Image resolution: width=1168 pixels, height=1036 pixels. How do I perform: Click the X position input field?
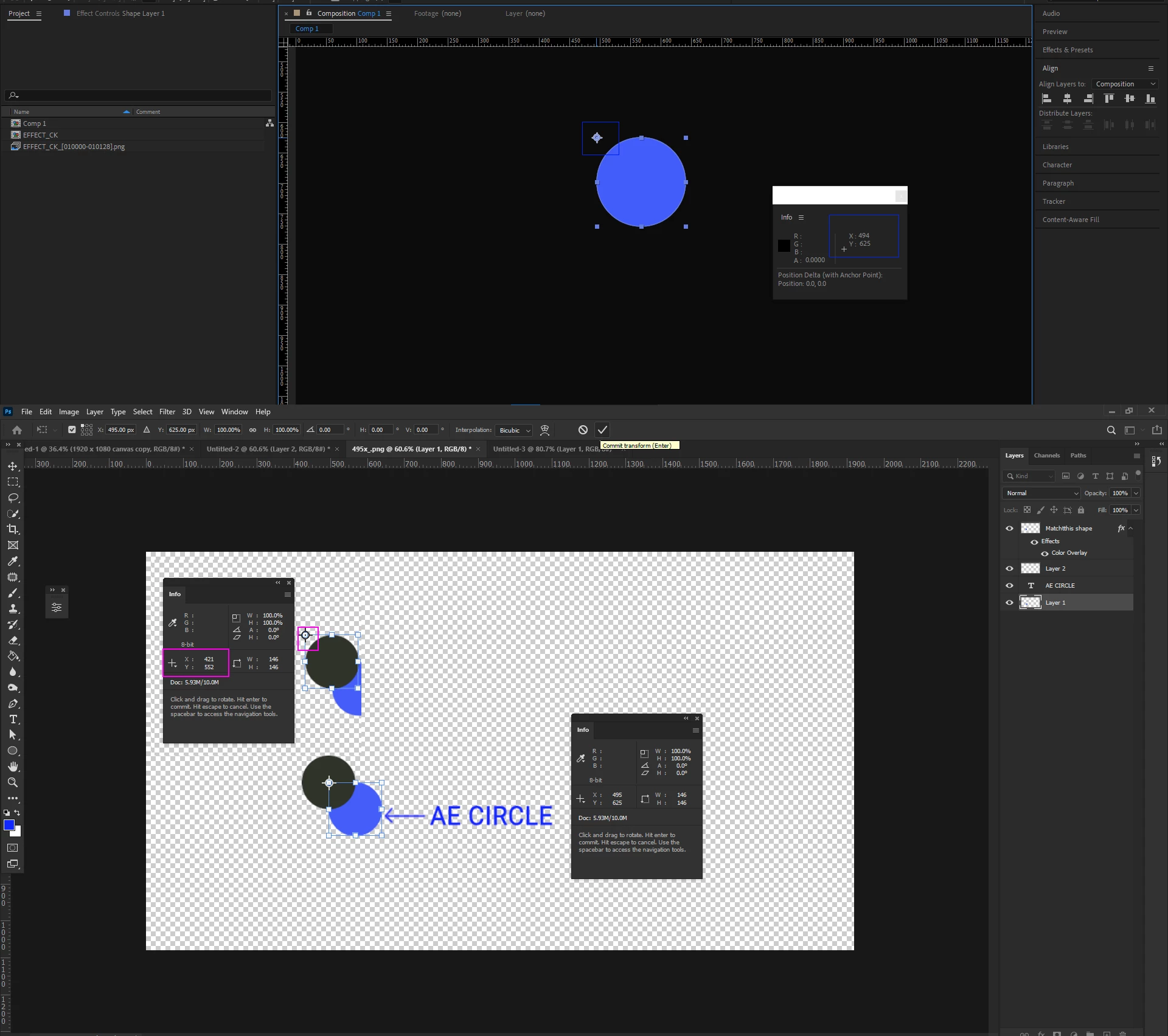pyautogui.click(x=121, y=430)
